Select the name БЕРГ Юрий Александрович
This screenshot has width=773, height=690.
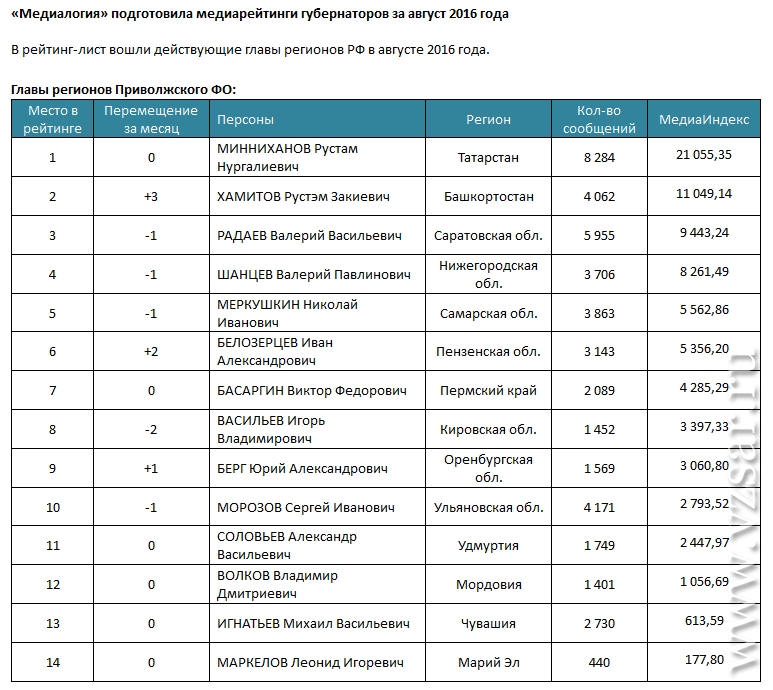coord(302,469)
